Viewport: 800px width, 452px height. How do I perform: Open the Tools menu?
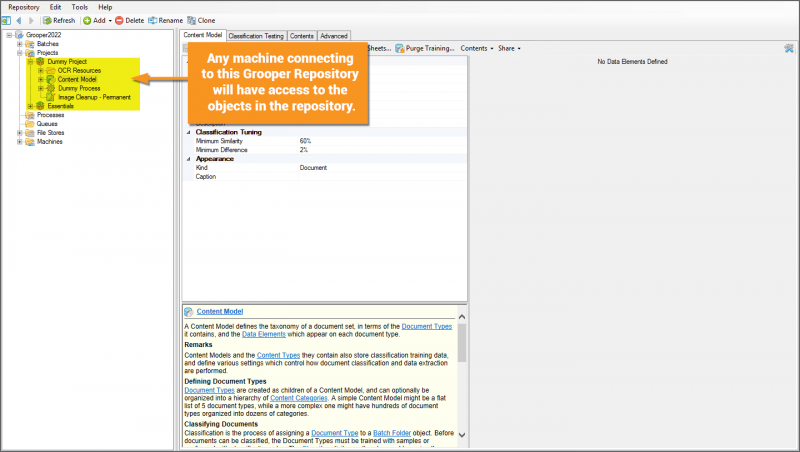[x=80, y=7]
